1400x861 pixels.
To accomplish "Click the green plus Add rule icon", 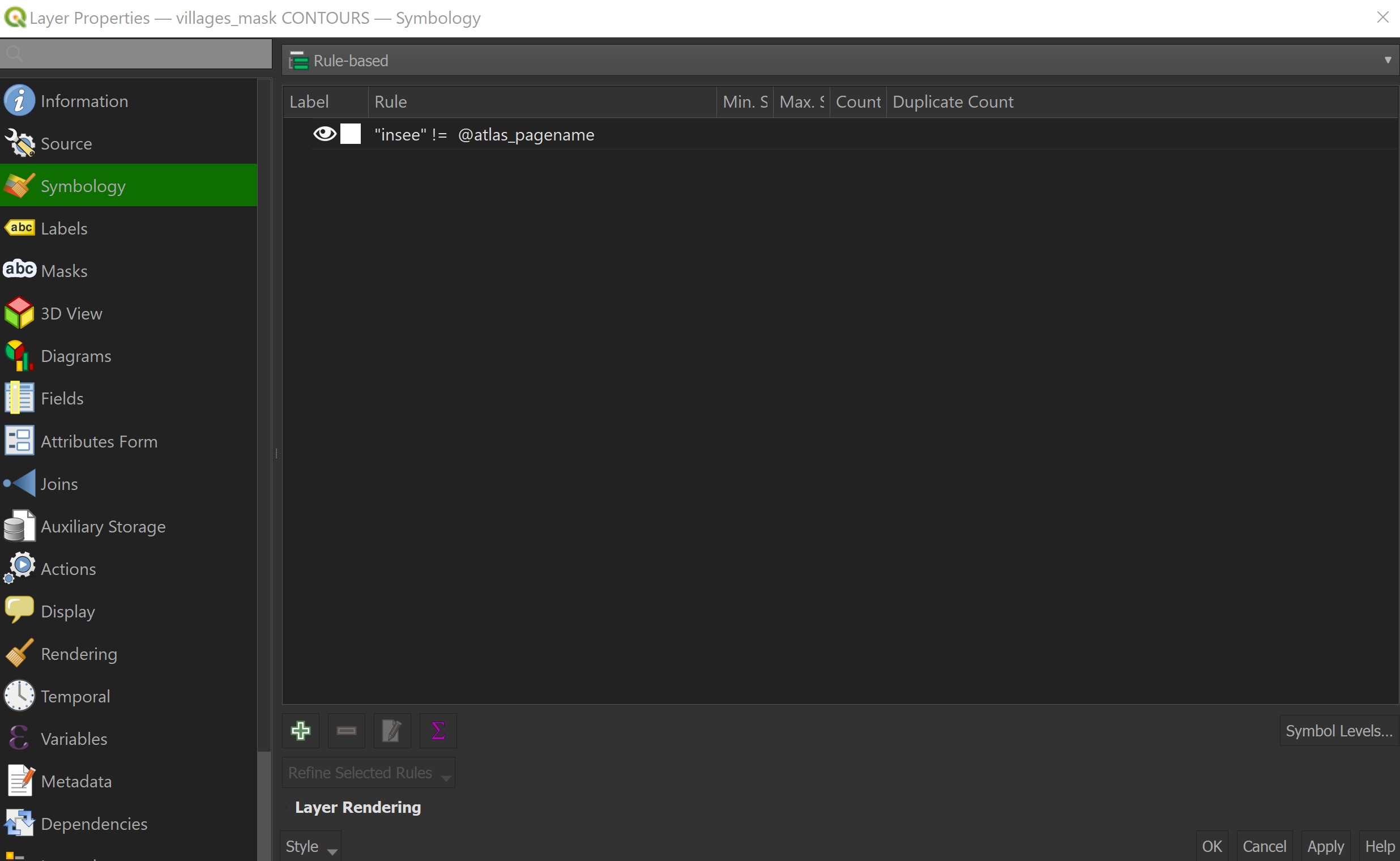I will coord(301,731).
